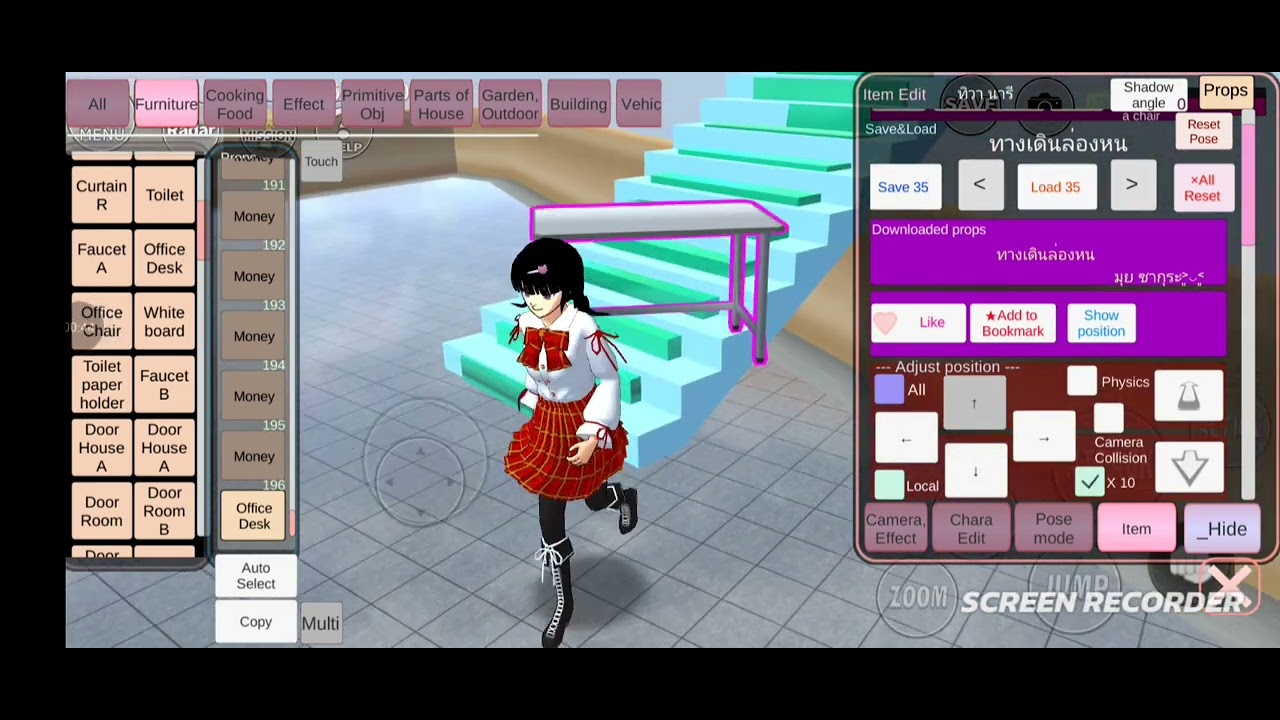Screen dimensions: 1280x720
Task: Move the item with the down arrow button
Action: coord(975,471)
